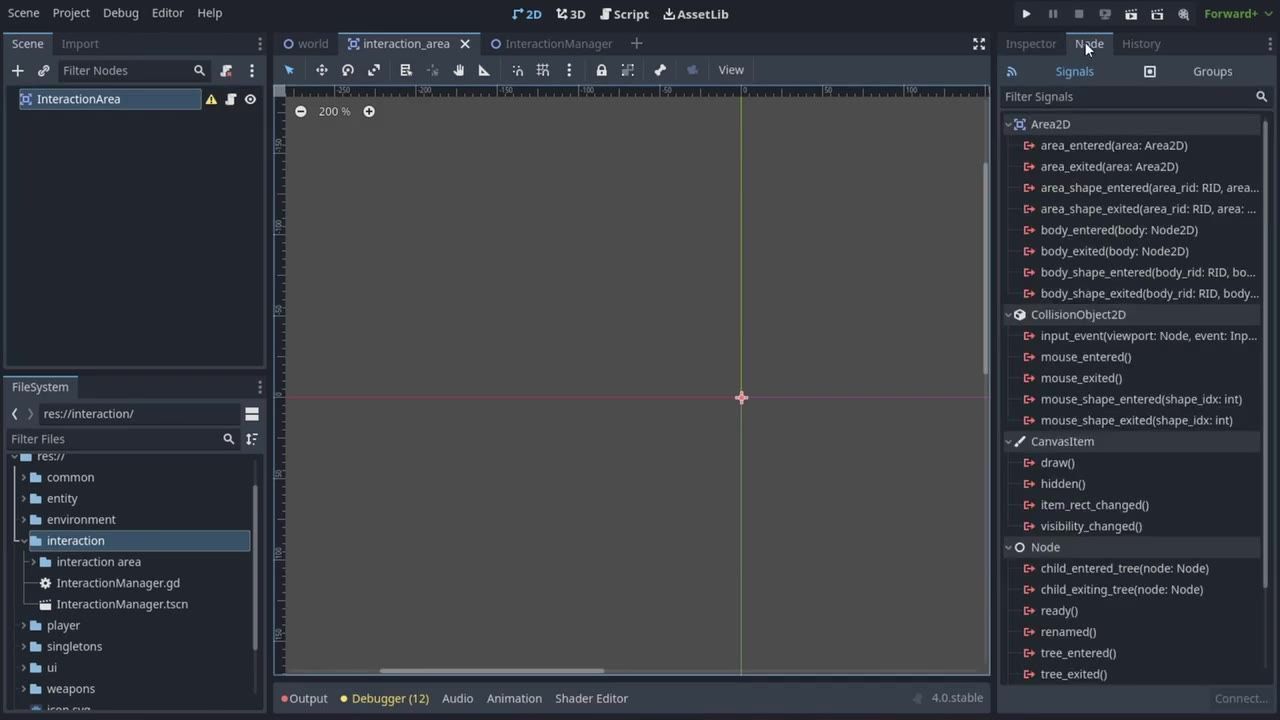Open the world scene tab
Image resolution: width=1280 pixels, height=720 pixels.
coord(306,44)
